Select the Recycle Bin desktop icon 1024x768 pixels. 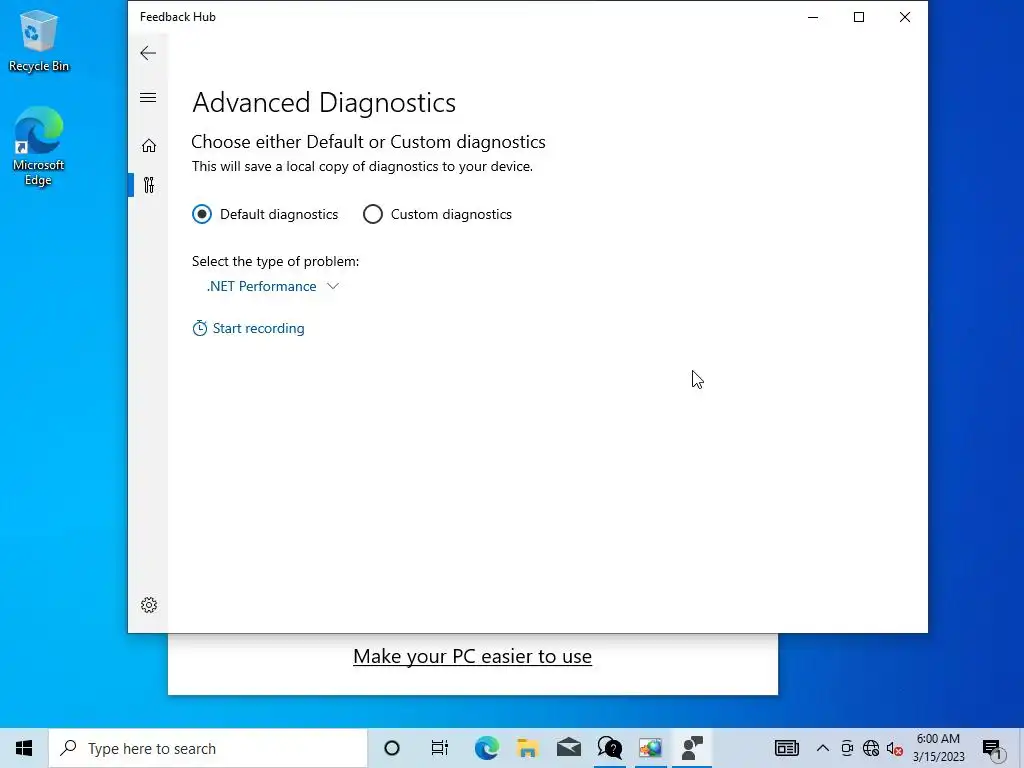pyautogui.click(x=39, y=40)
